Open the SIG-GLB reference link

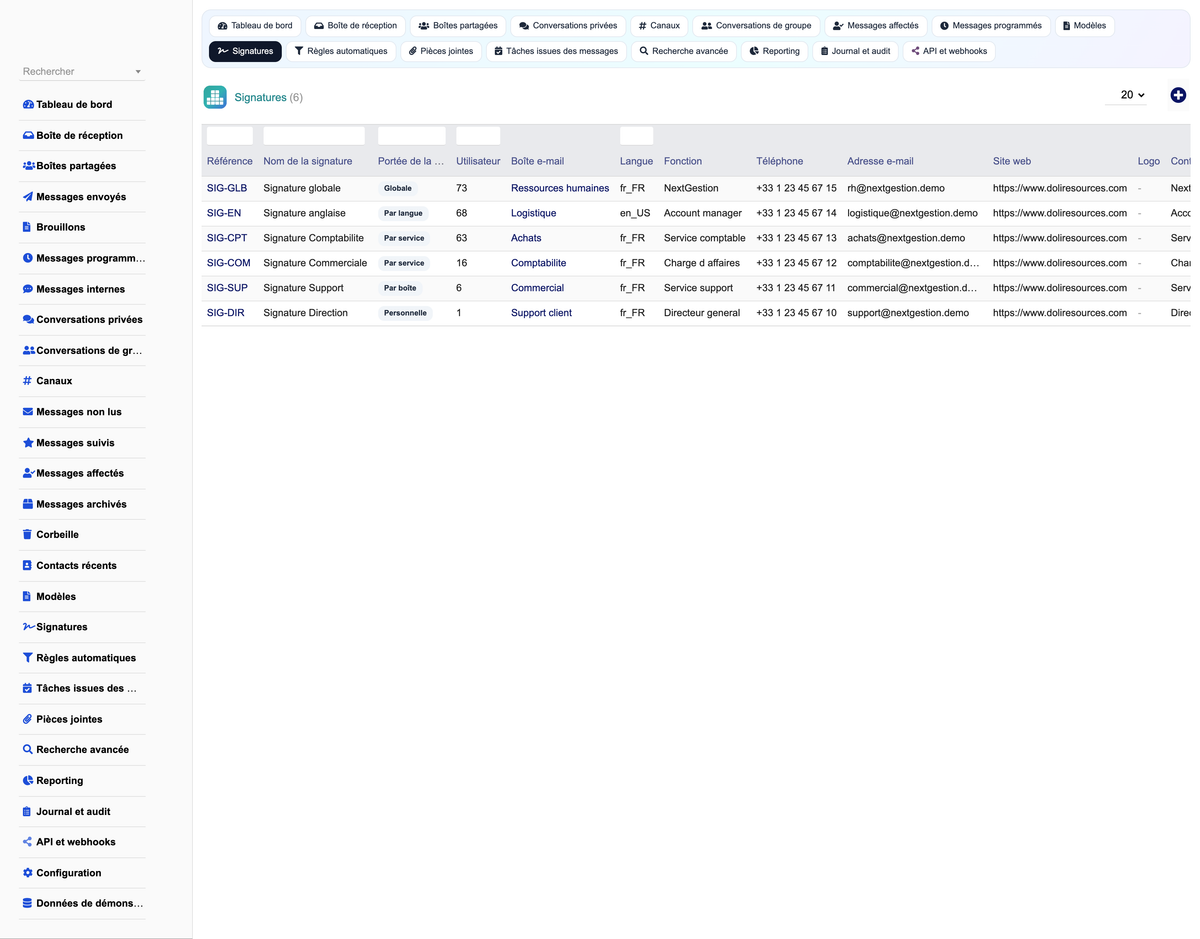227,188
